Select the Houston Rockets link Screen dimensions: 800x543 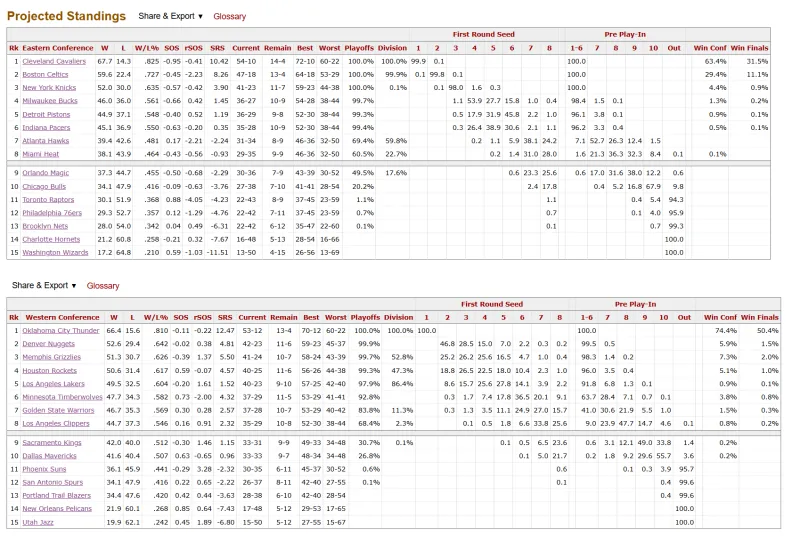point(49,371)
